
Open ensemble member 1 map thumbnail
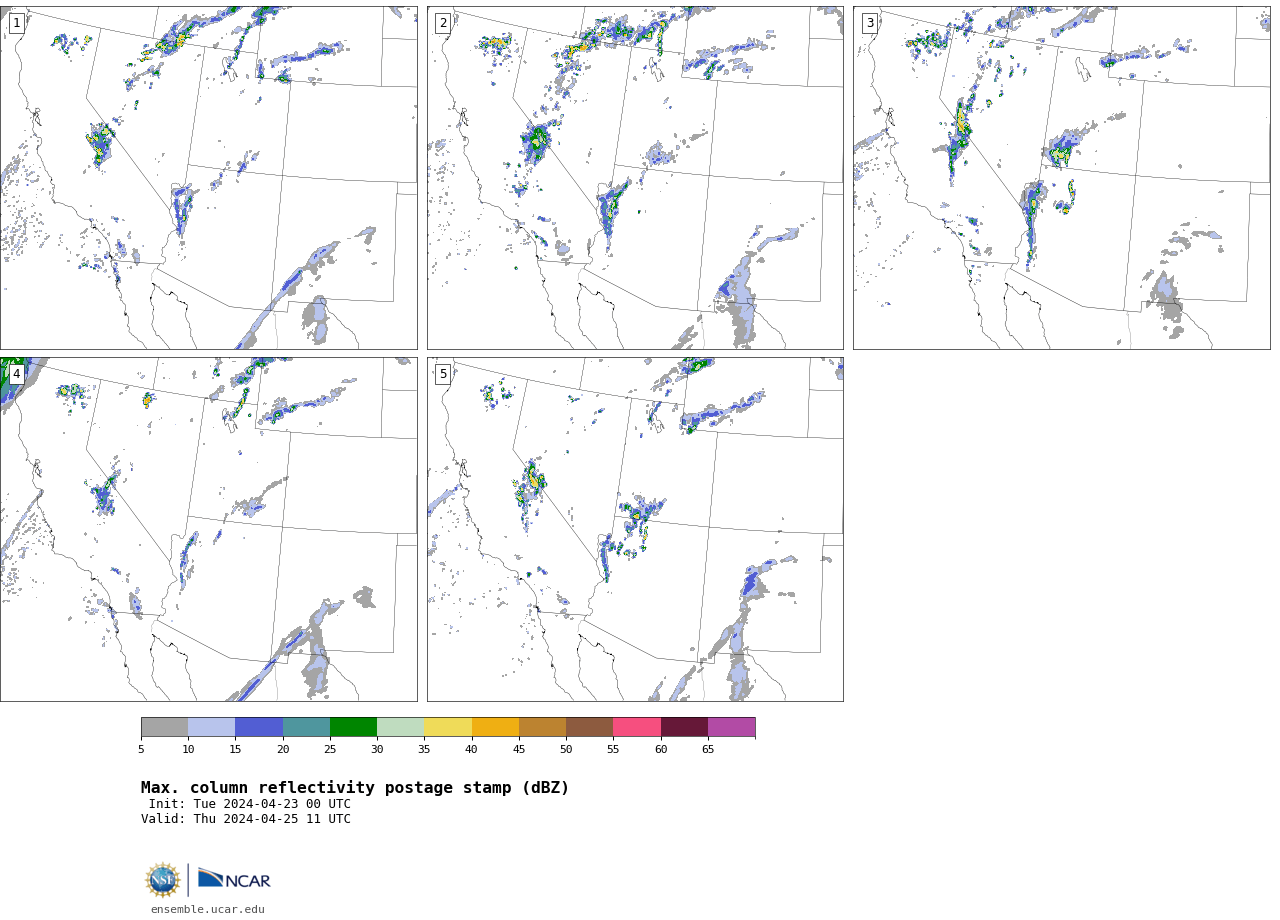208,178
